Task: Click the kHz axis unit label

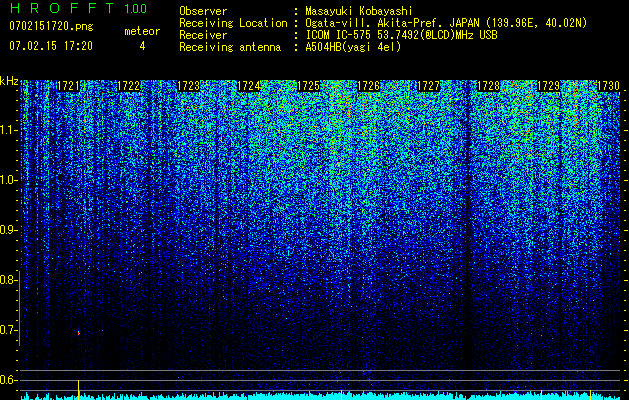Action: pos(9,81)
